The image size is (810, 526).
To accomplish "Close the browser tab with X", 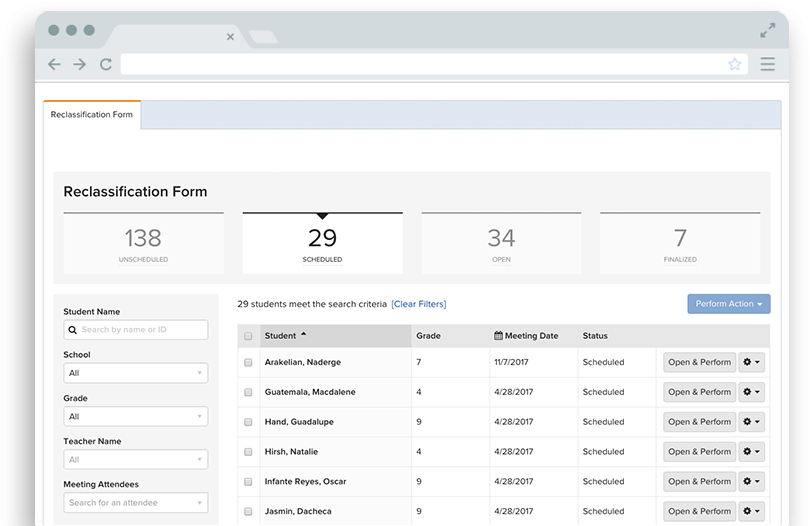I will [x=230, y=37].
